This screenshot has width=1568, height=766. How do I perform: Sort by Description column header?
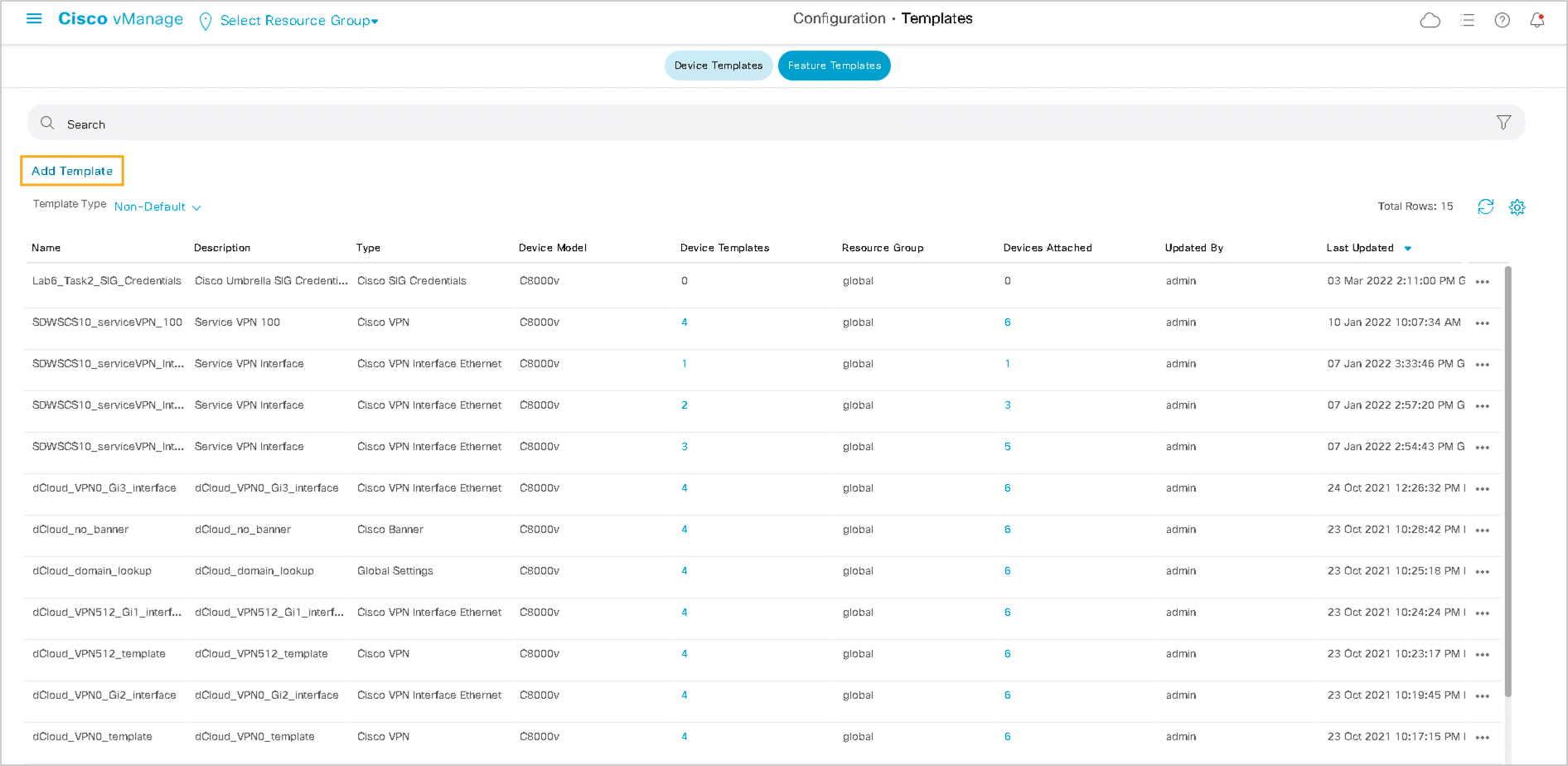pos(222,248)
